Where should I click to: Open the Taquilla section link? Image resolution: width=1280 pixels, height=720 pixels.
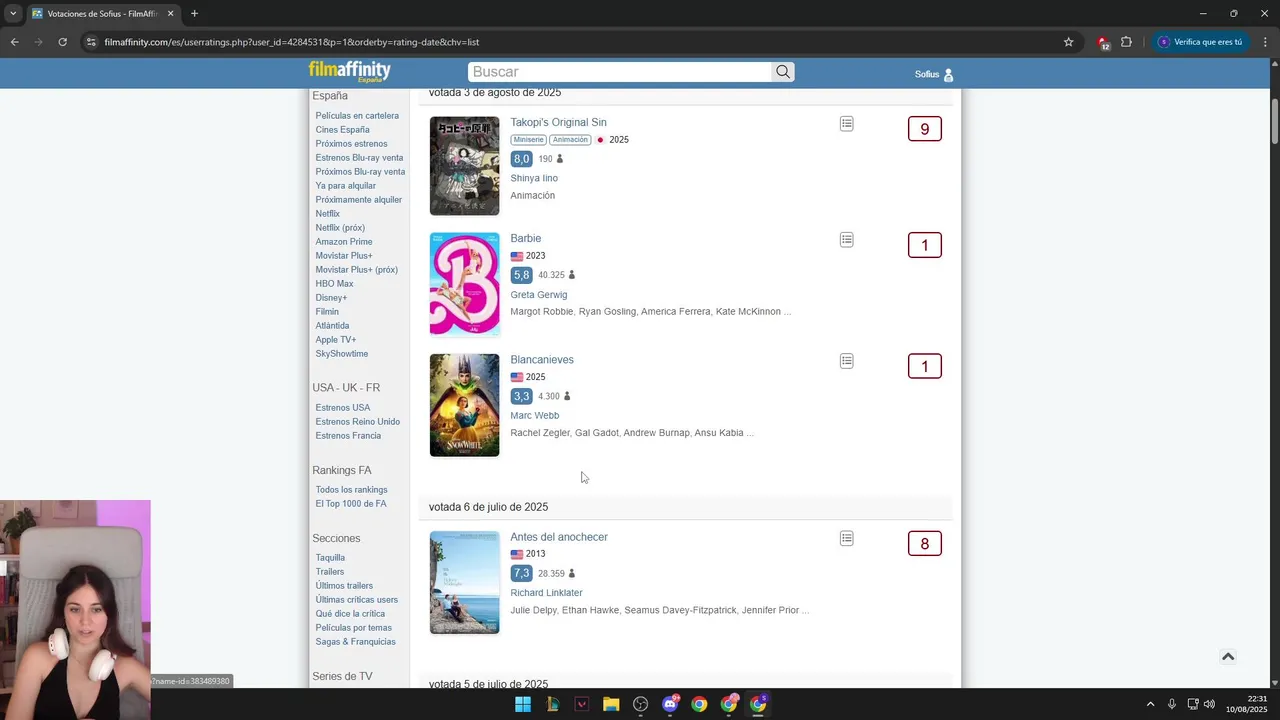(x=330, y=558)
